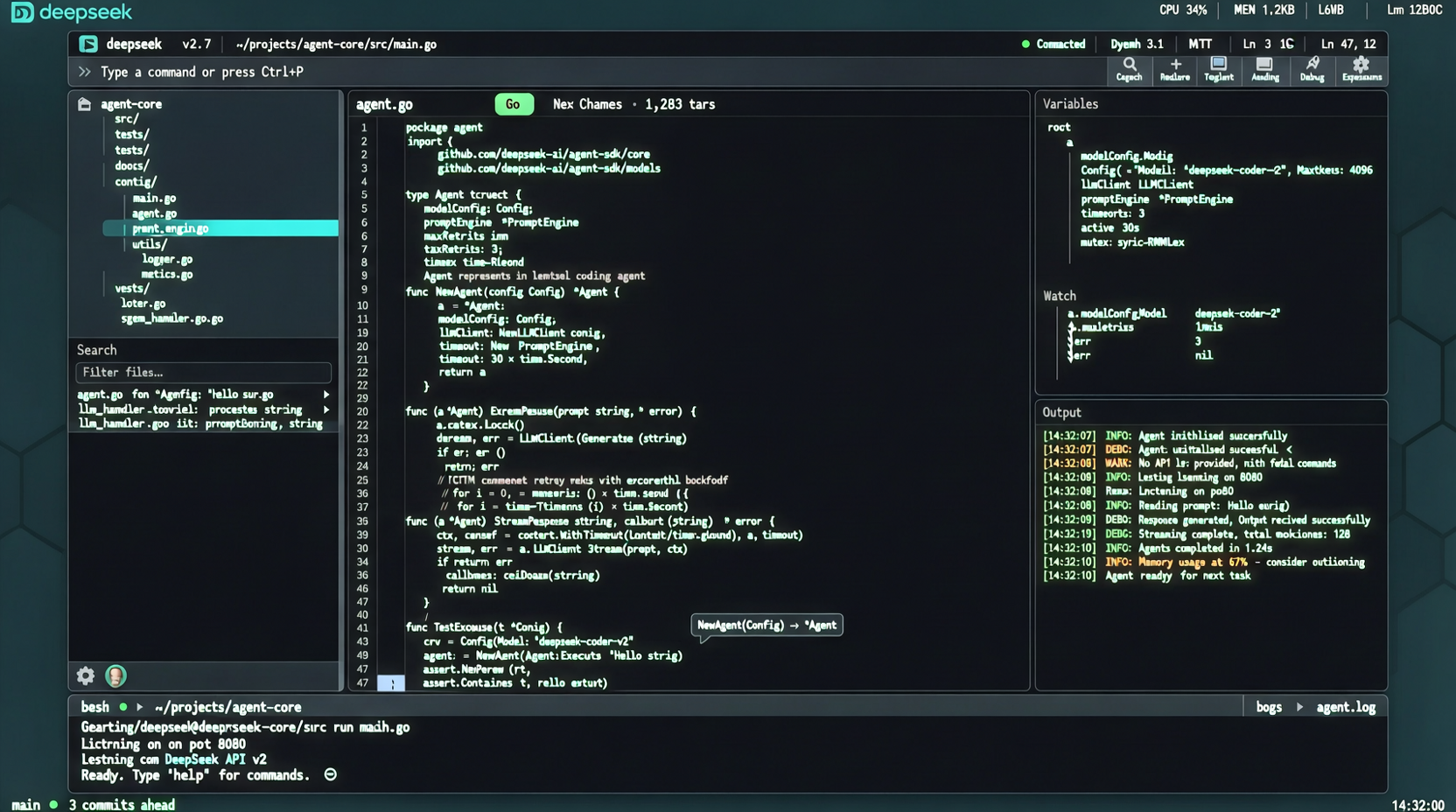Screen dimensions: 1456x812
Task: Click the Nex Chames 1,283 tars label
Action: pyautogui.click(x=633, y=104)
